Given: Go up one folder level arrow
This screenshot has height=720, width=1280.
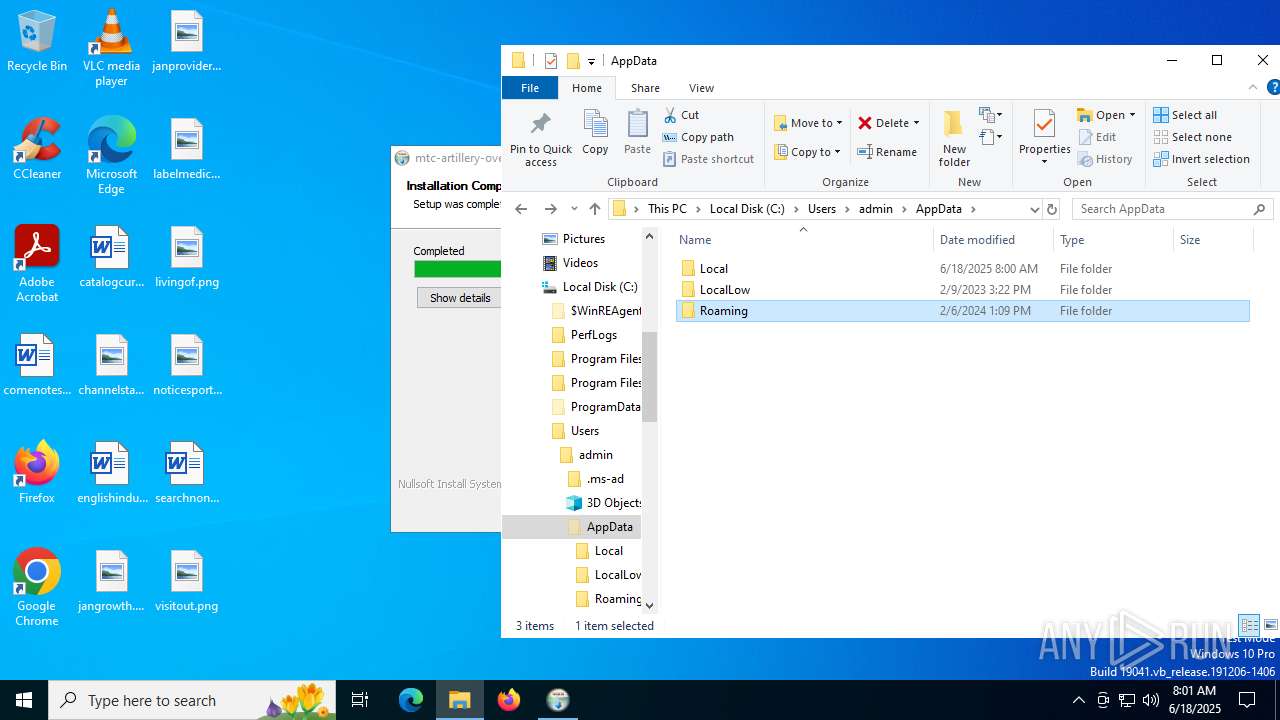Looking at the screenshot, I should pyautogui.click(x=595, y=209).
